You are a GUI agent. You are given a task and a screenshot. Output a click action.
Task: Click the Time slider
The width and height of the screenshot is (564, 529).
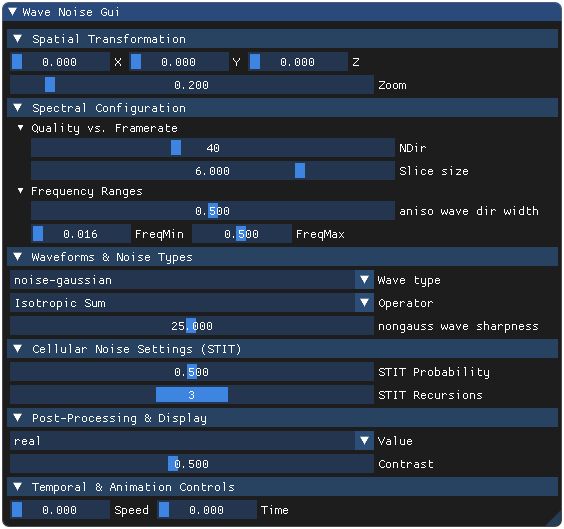point(207,510)
